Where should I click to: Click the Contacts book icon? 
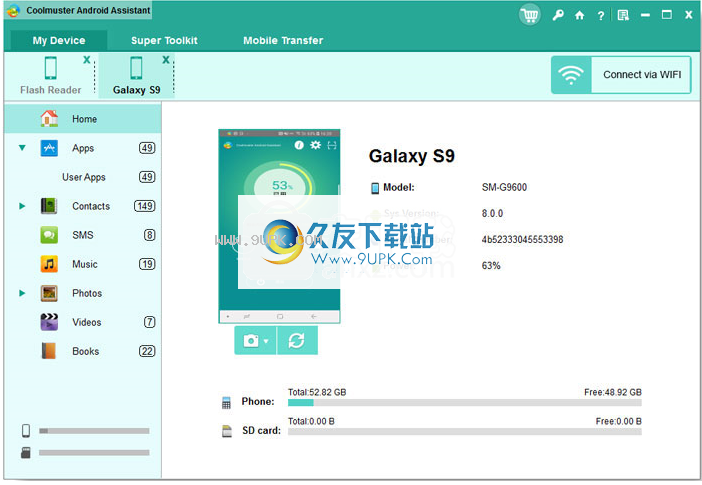[x=49, y=206]
